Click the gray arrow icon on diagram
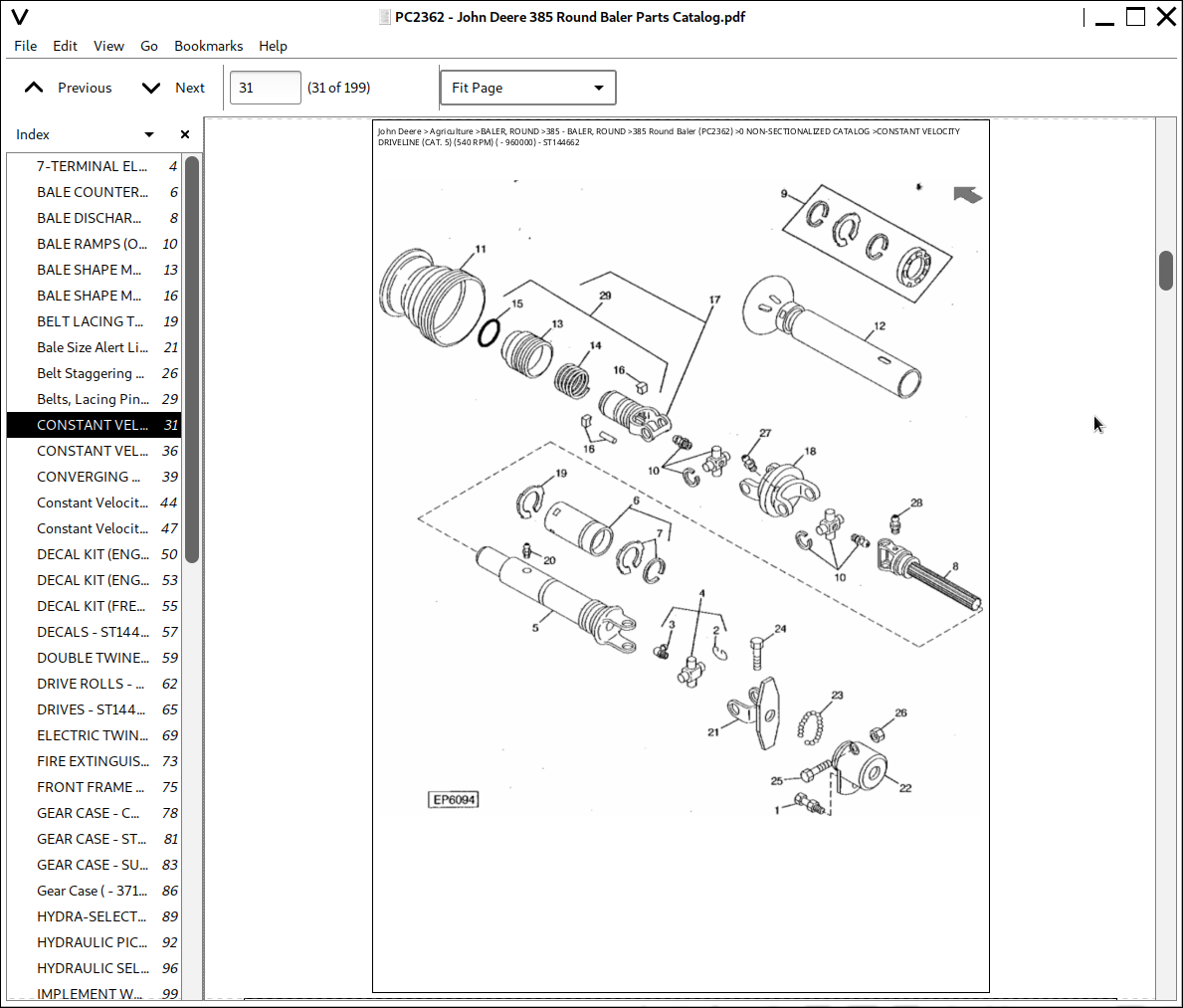 [x=967, y=195]
